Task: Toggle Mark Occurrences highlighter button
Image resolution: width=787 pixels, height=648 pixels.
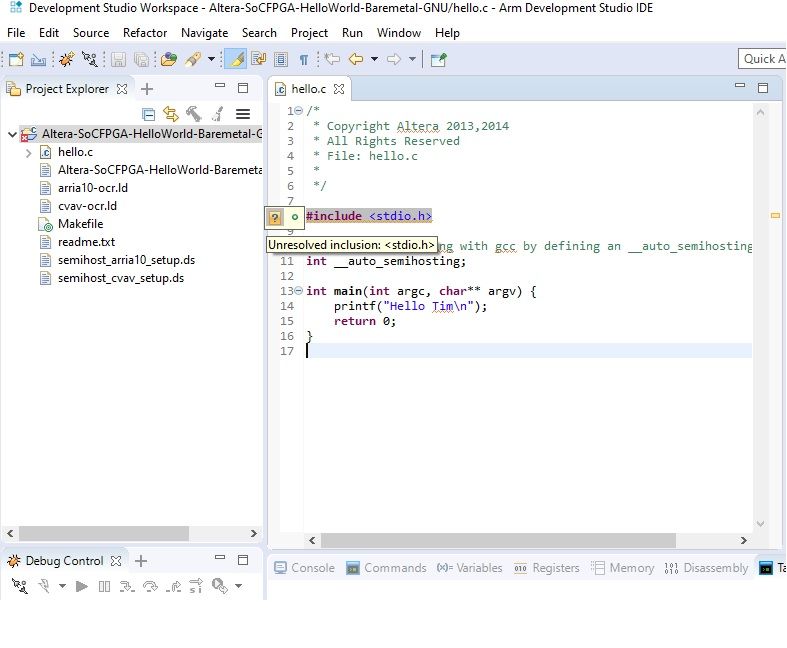Action: [235, 59]
